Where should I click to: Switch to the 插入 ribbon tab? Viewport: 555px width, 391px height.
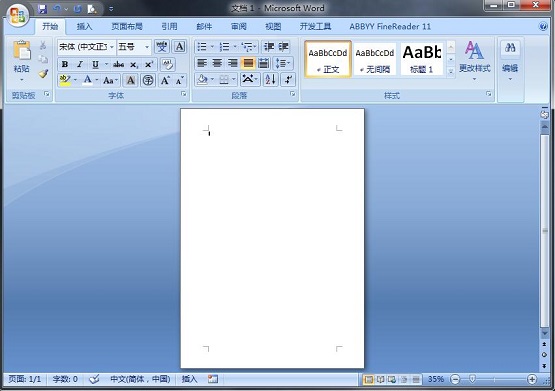coord(84,27)
